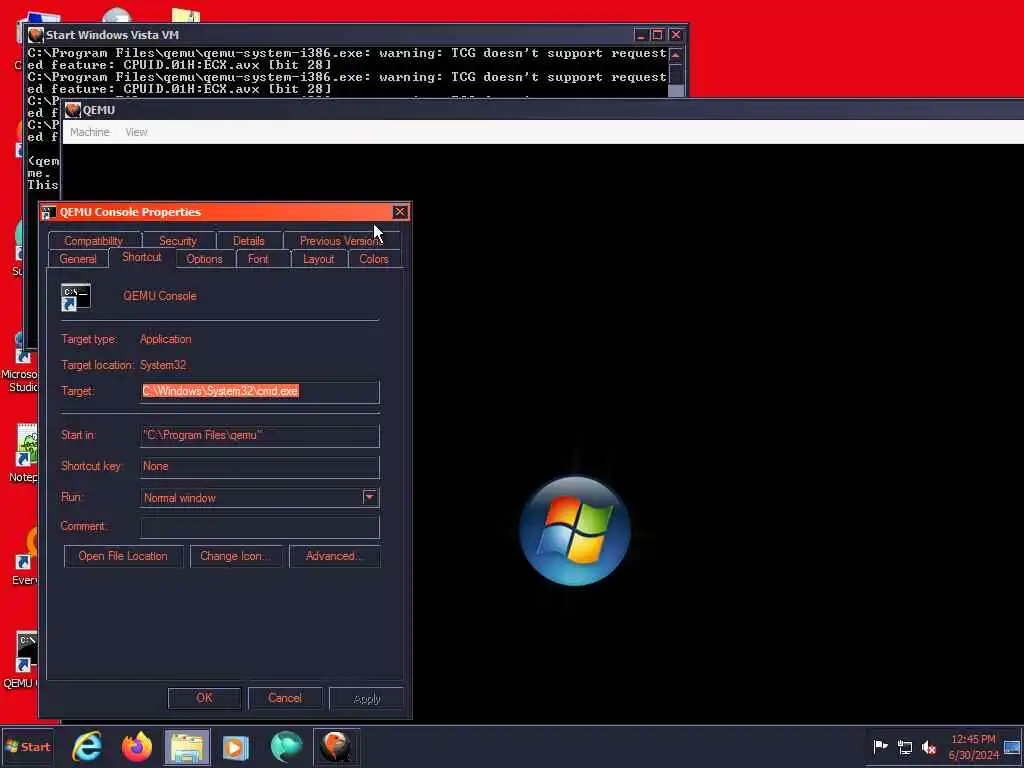Switch to the Compatibility tab
Image resolution: width=1024 pixels, height=768 pixels.
(93, 241)
